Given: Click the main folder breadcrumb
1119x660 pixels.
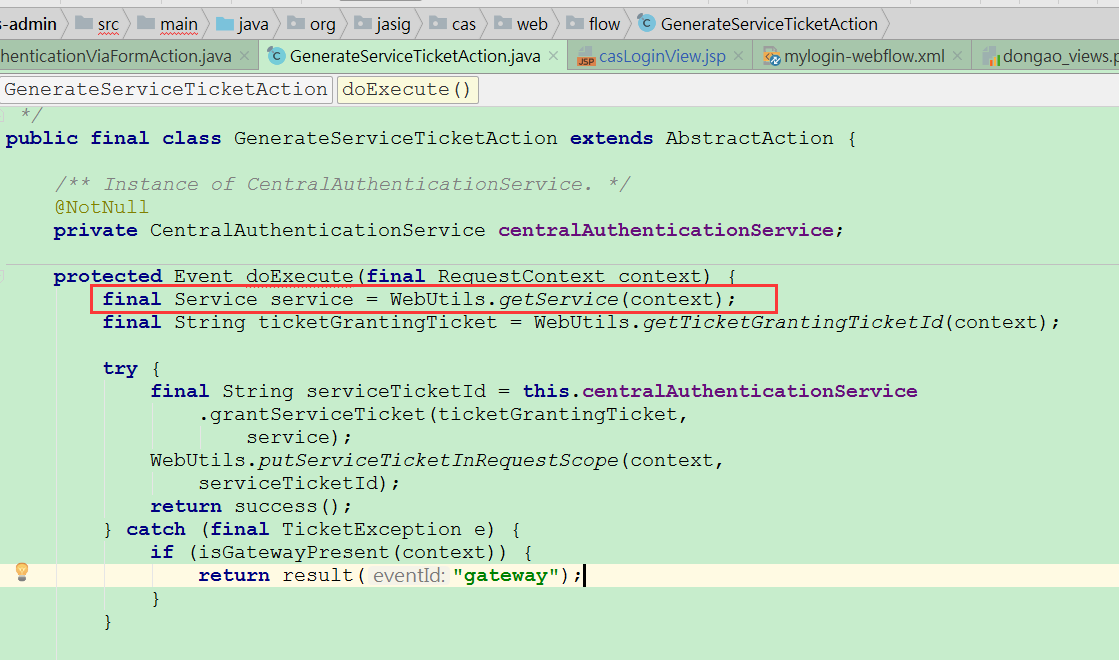Looking at the screenshot, I should (x=168, y=24).
